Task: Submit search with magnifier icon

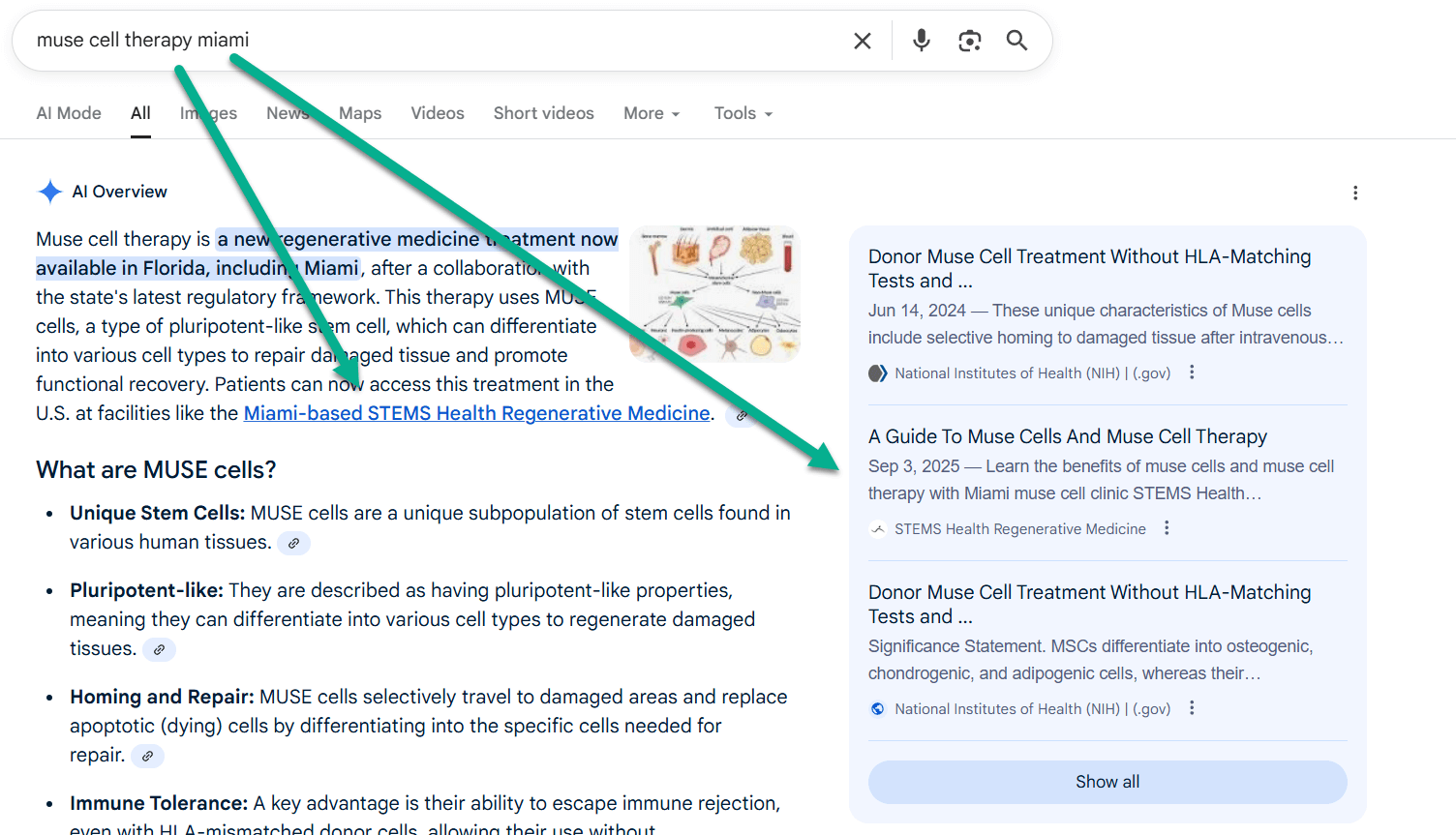Action: click(x=1016, y=41)
